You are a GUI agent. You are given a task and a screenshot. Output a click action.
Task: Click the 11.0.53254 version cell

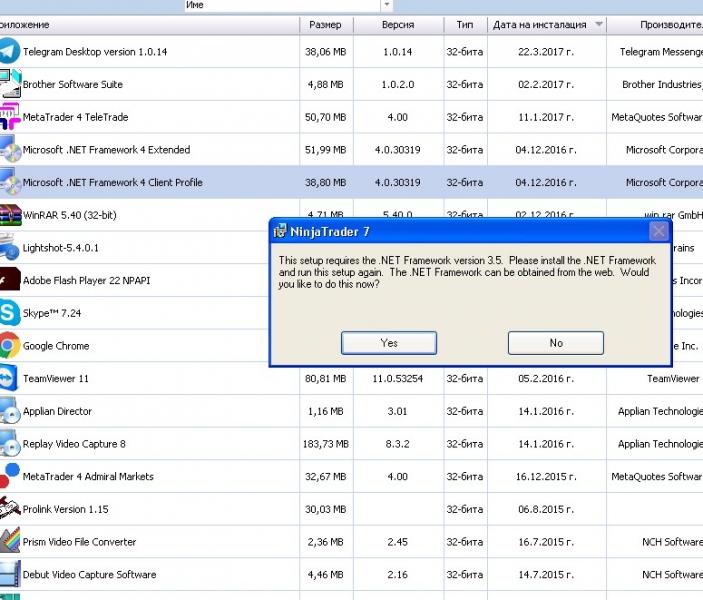[398, 378]
